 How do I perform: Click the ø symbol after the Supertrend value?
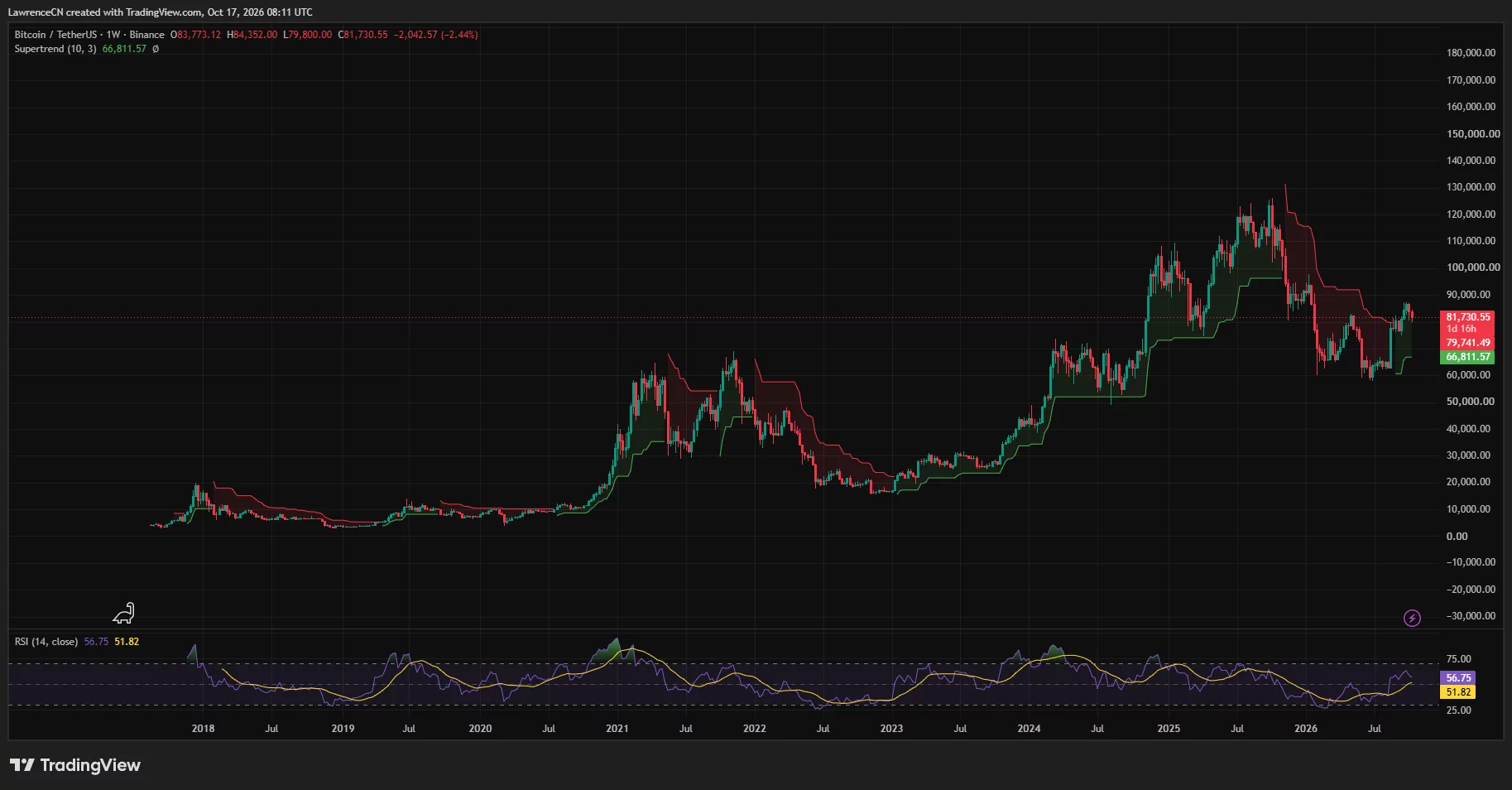[x=156, y=49]
